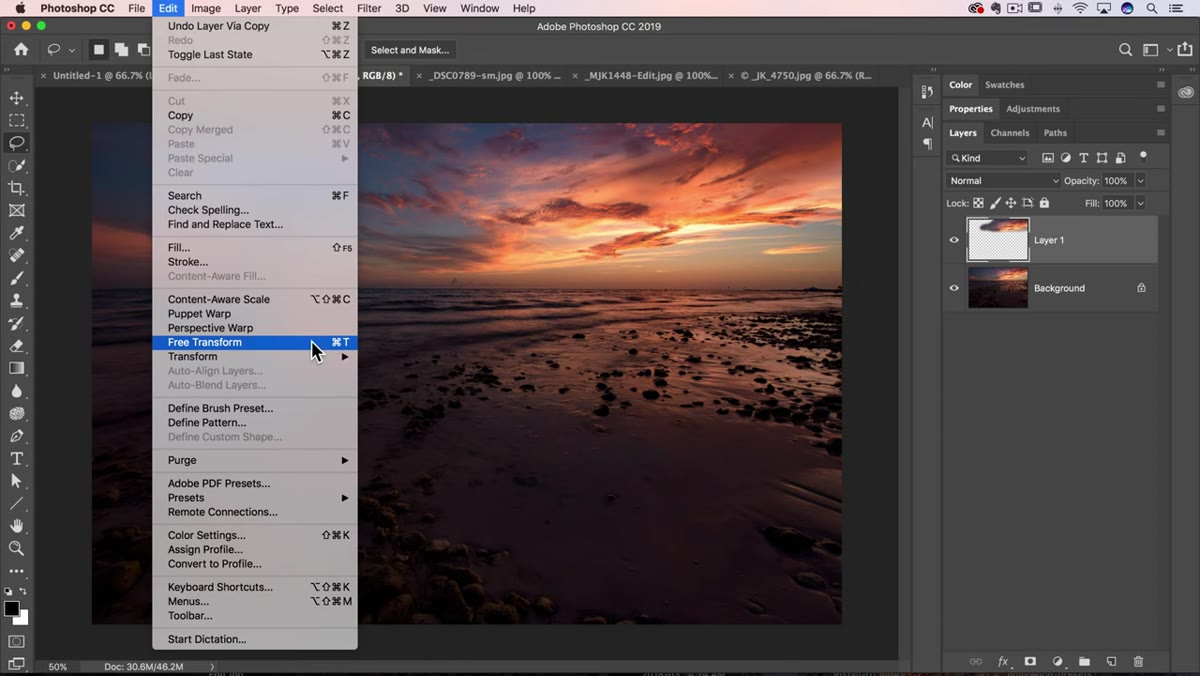1200x676 pixels.
Task: Toggle layer filtering on/off switch
Action: click(1143, 157)
